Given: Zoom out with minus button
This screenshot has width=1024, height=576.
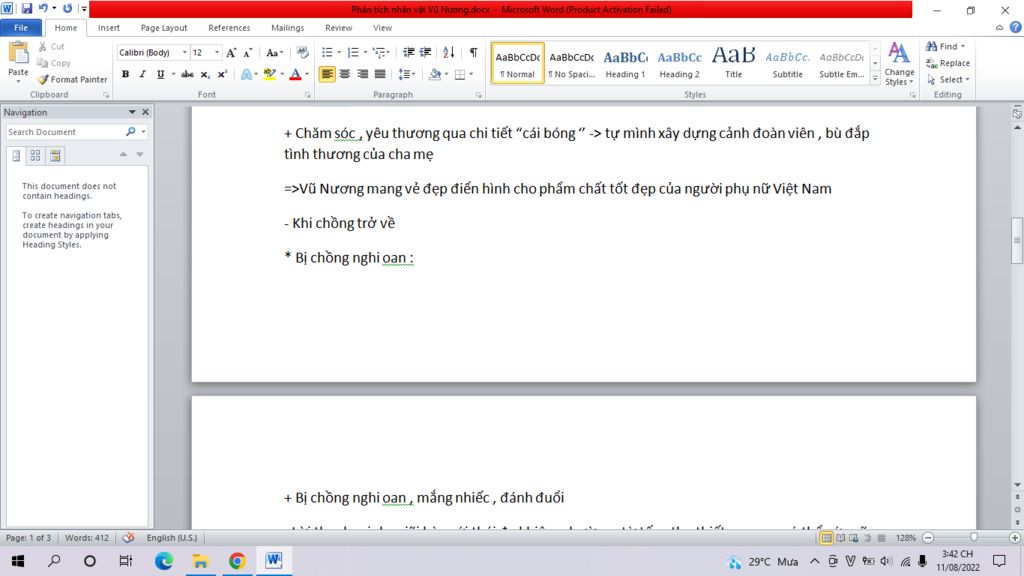Looking at the screenshot, I should click(928, 537).
